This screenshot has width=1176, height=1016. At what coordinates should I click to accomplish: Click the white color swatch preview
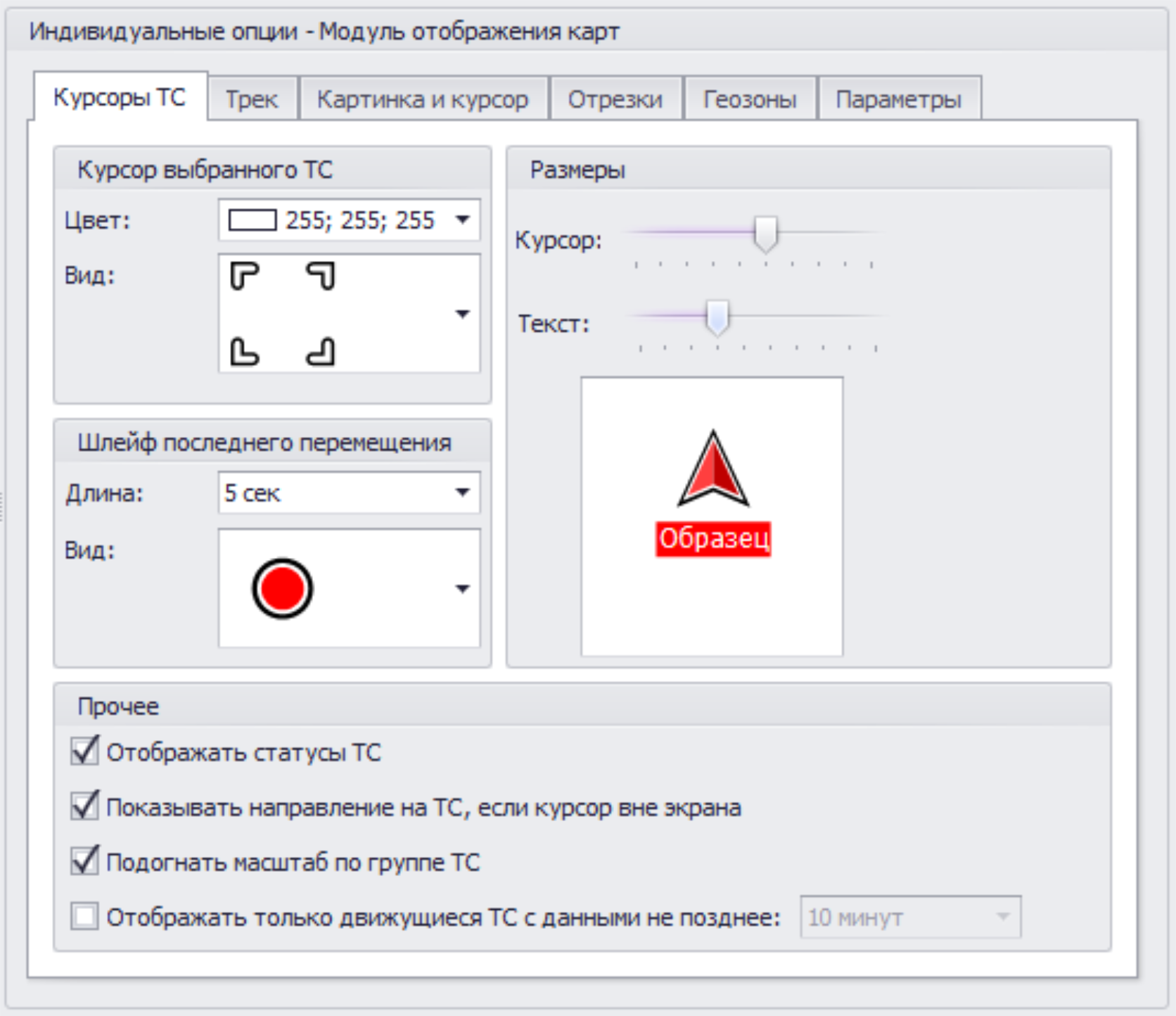coord(253,220)
